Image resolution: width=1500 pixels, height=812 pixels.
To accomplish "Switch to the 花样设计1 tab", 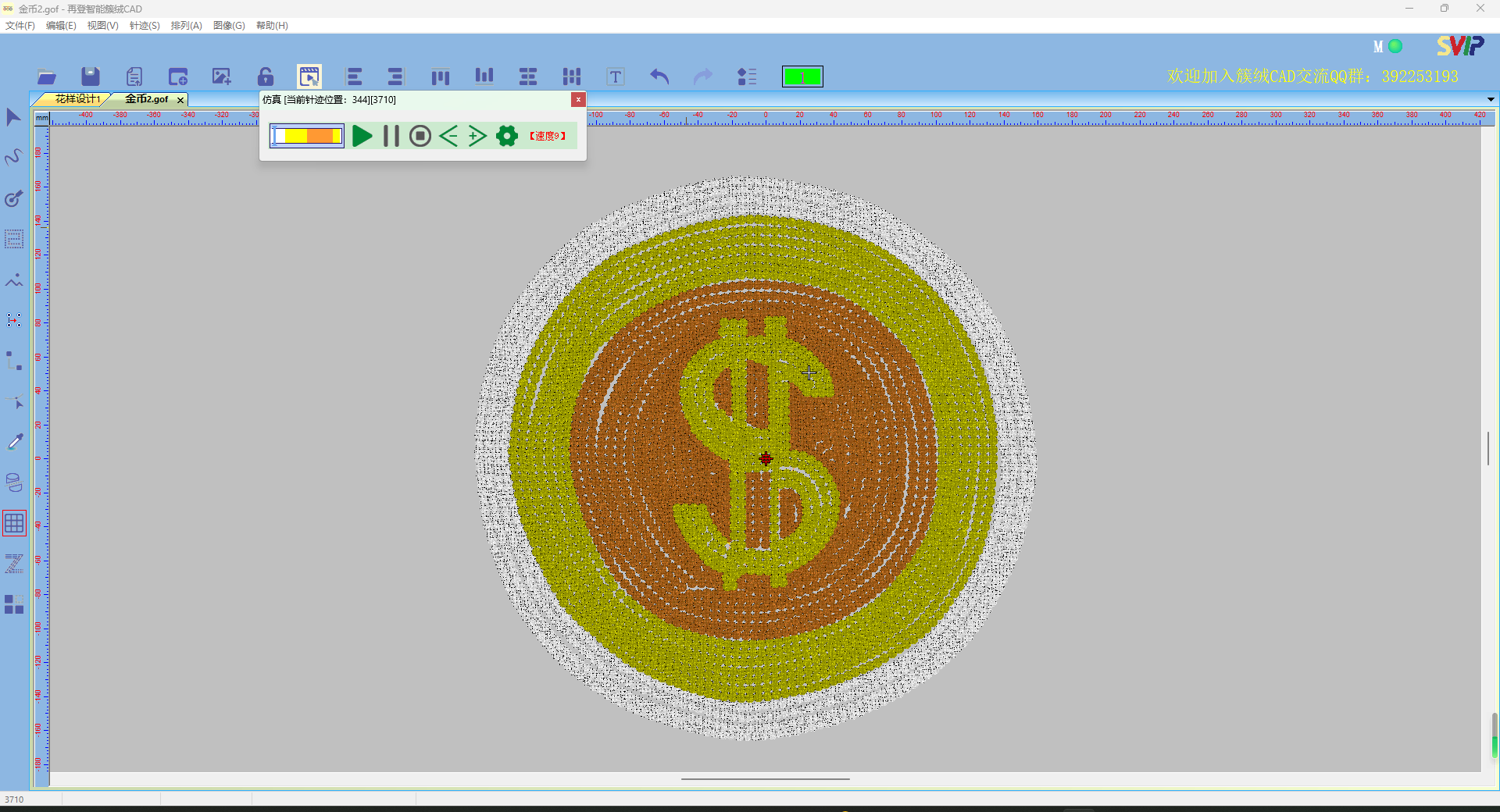I will click(77, 99).
